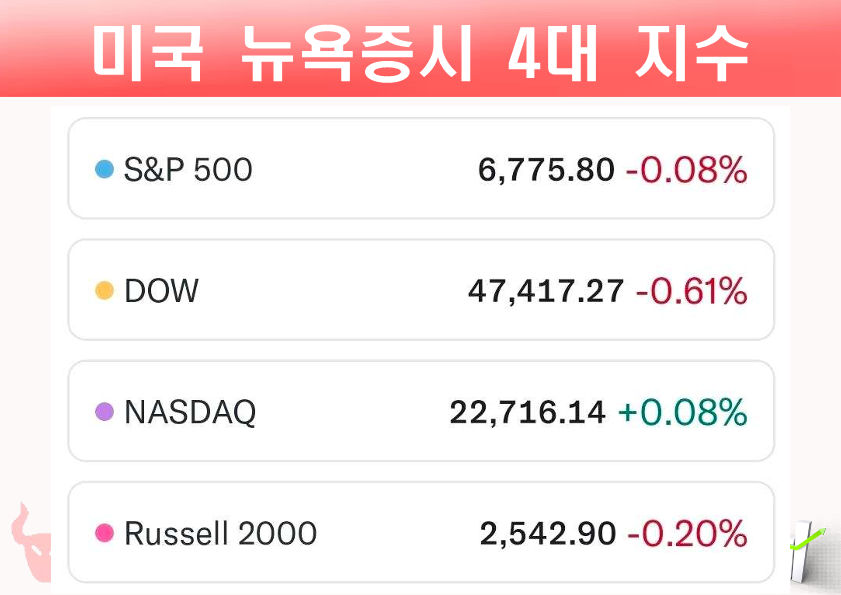The image size is (841, 595).
Task: Click empty space in the DOW card
Action: coord(330,291)
